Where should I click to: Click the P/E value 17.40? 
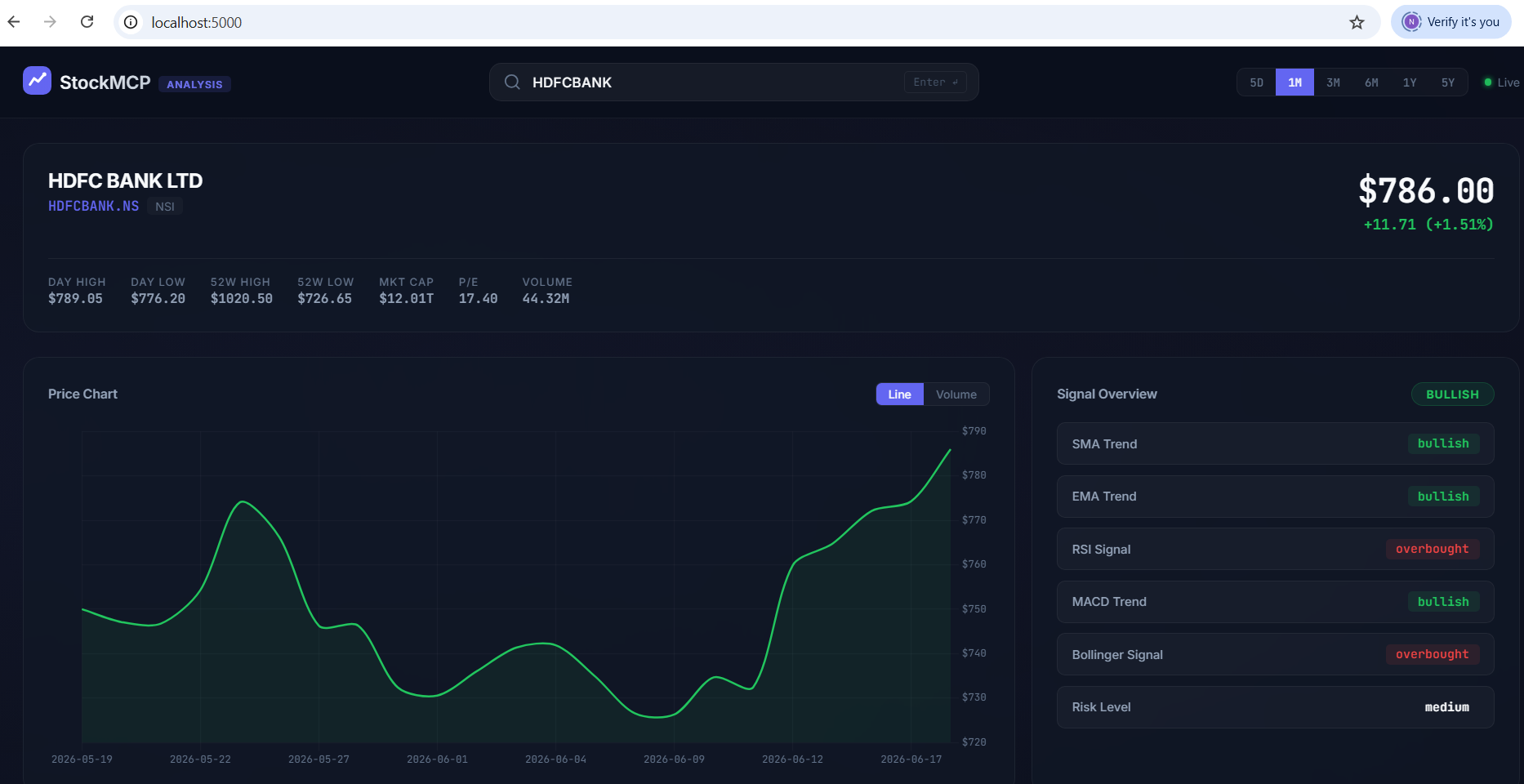(478, 299)
